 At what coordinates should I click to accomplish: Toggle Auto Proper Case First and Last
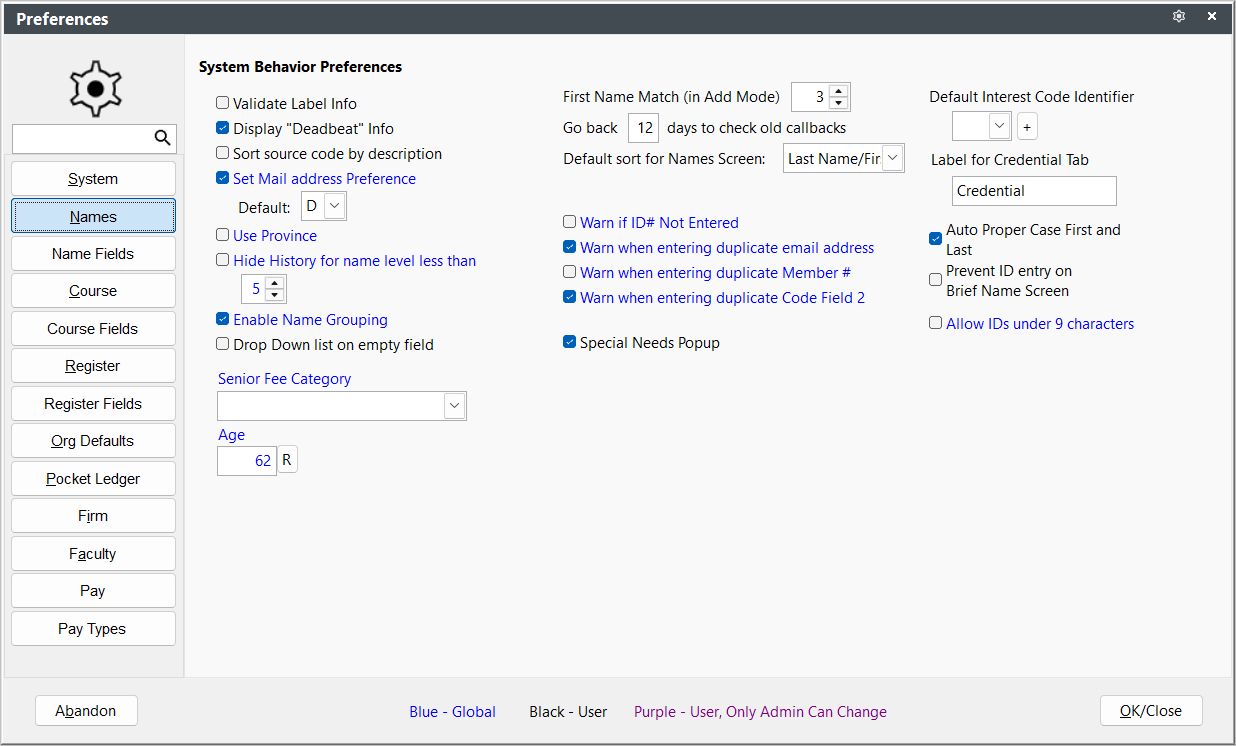click(936, 239)
